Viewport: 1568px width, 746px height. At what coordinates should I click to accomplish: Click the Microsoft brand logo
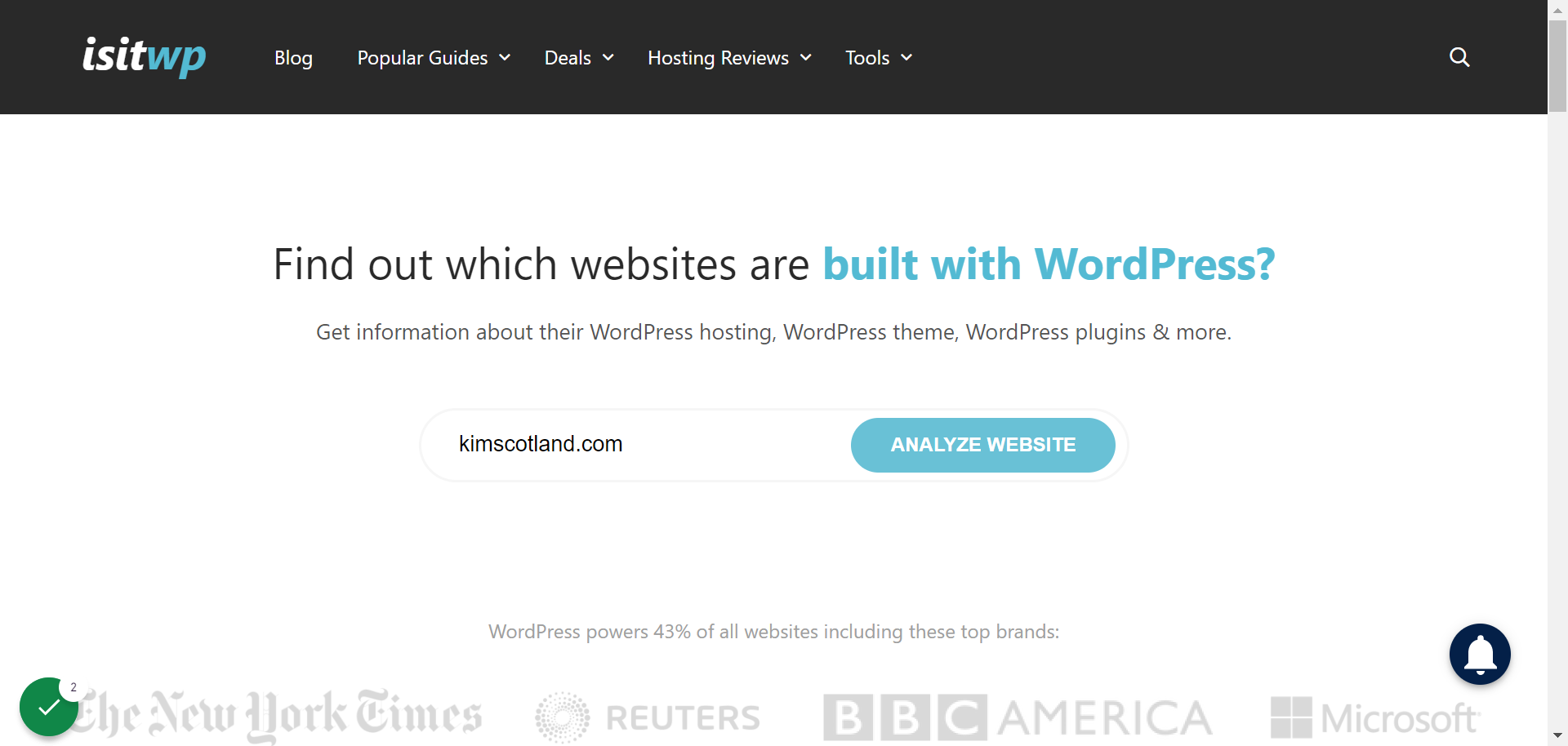(1375, 717)
